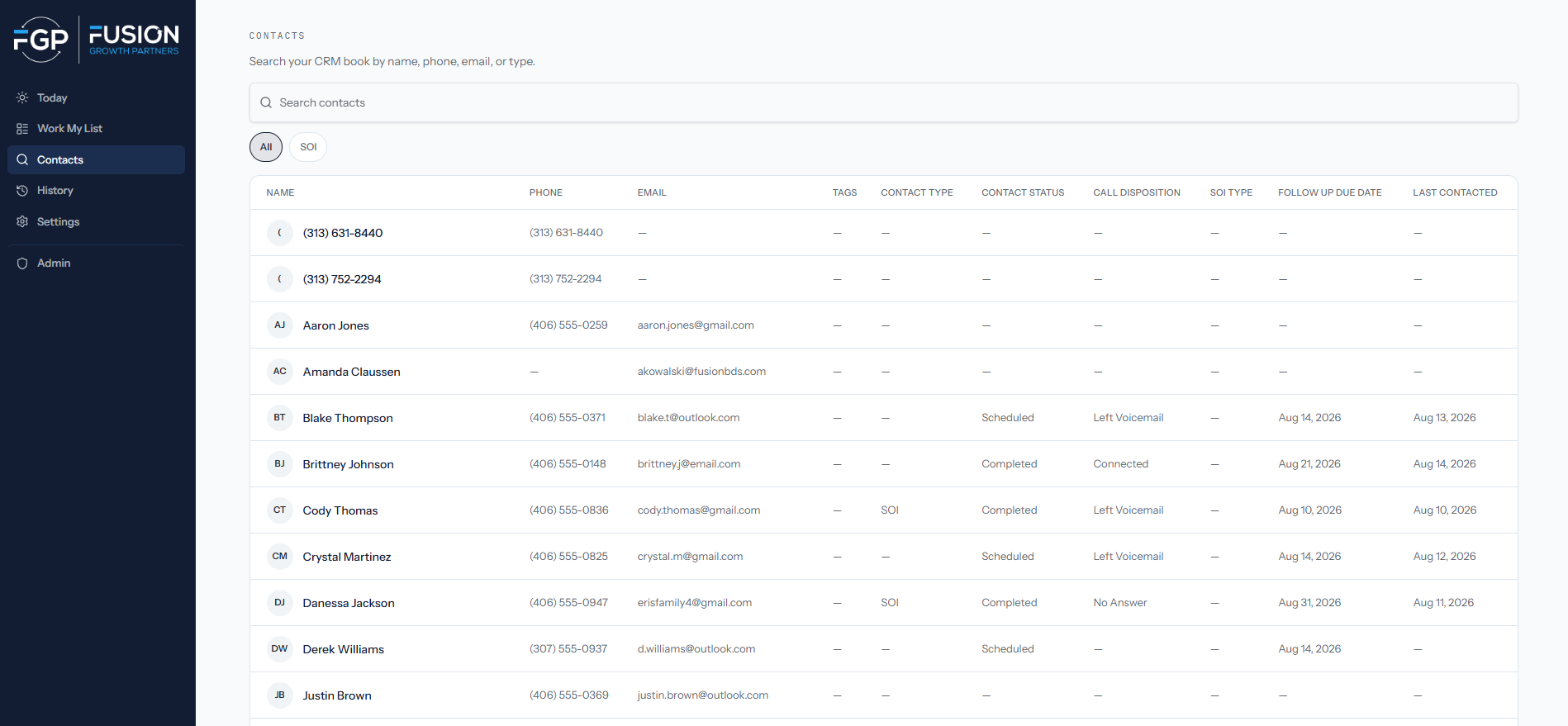Click Cody Thomas's SOI contact type

click(x=890, y=510)
